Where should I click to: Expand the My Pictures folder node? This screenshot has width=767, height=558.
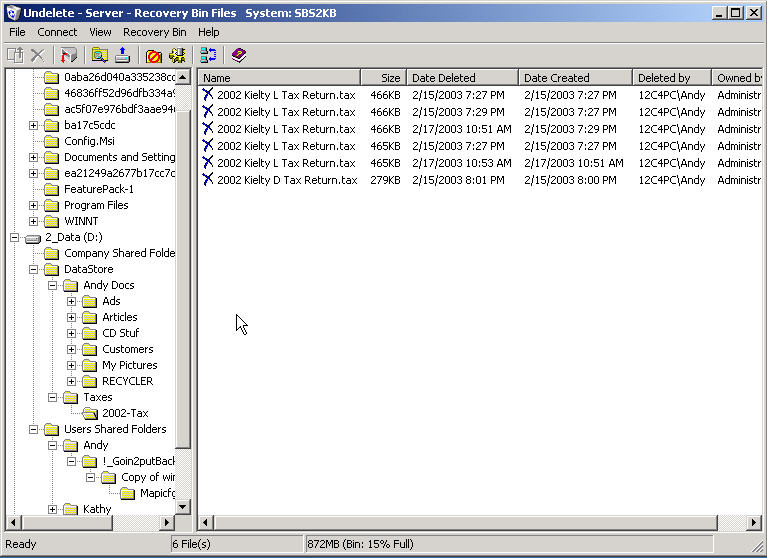point(71,366)
